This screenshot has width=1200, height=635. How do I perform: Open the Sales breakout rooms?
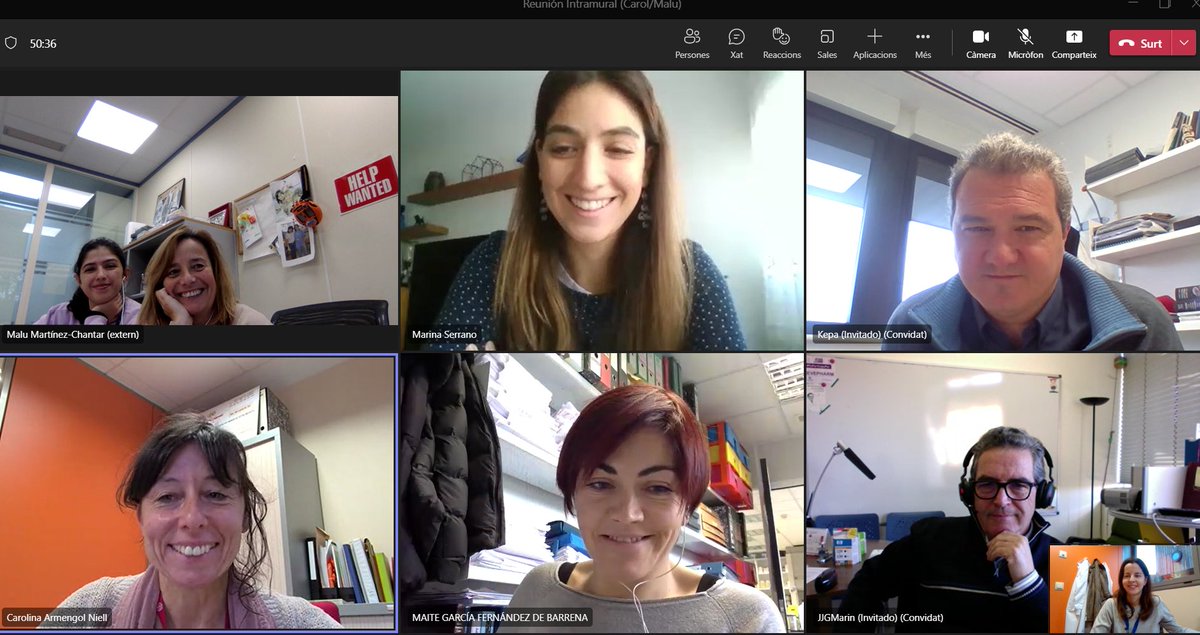tap(827, 43)
